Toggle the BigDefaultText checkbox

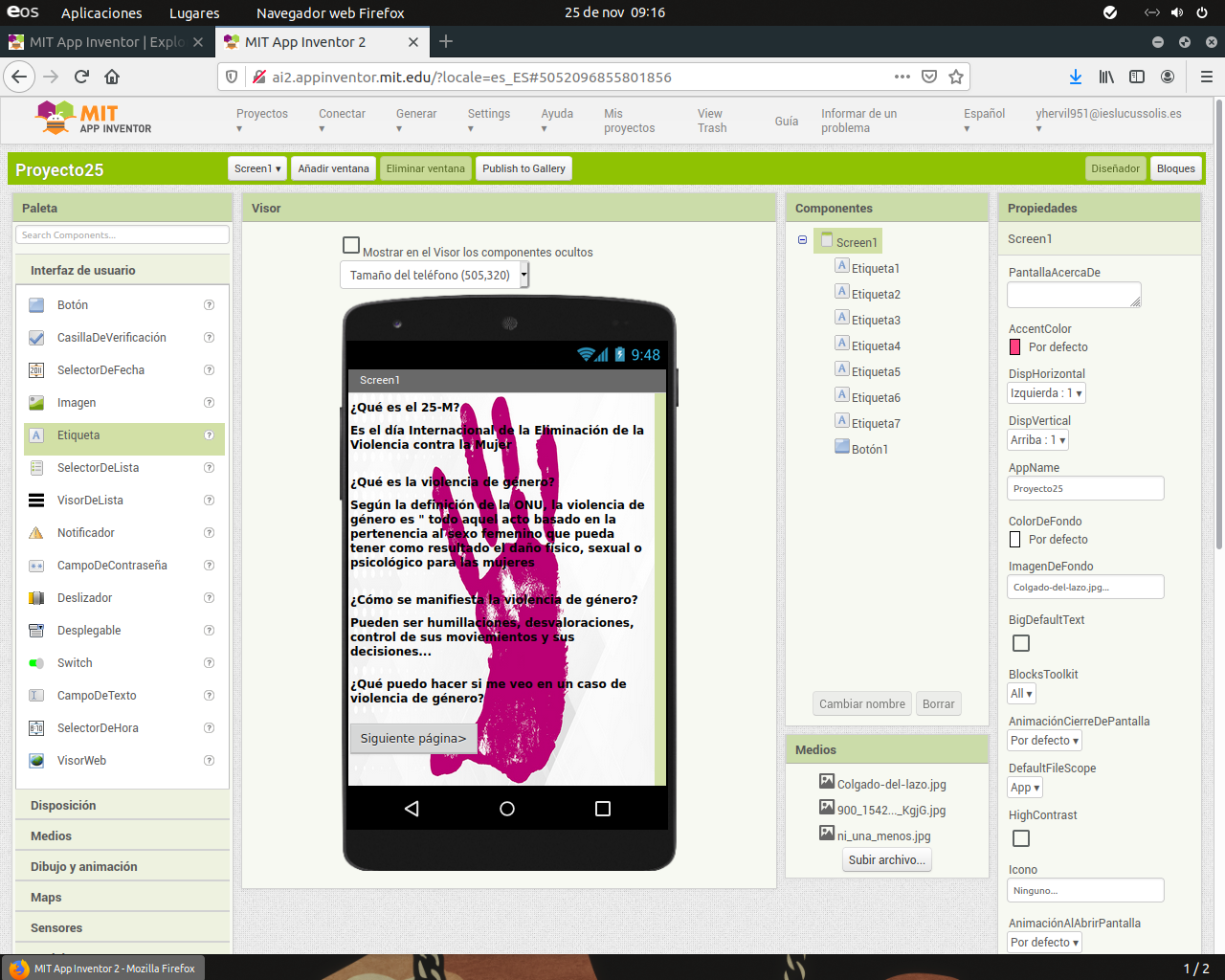tap(1021, 643)
